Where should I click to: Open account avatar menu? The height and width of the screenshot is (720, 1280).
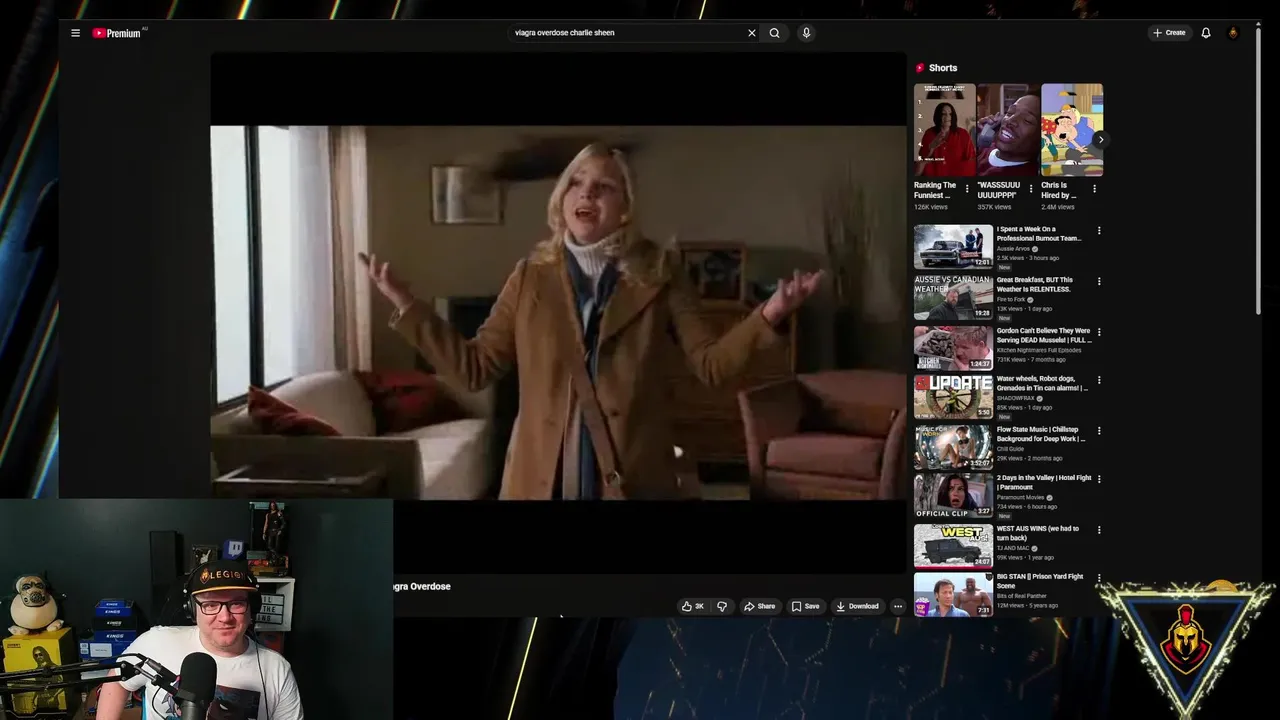pos(1233,33)
